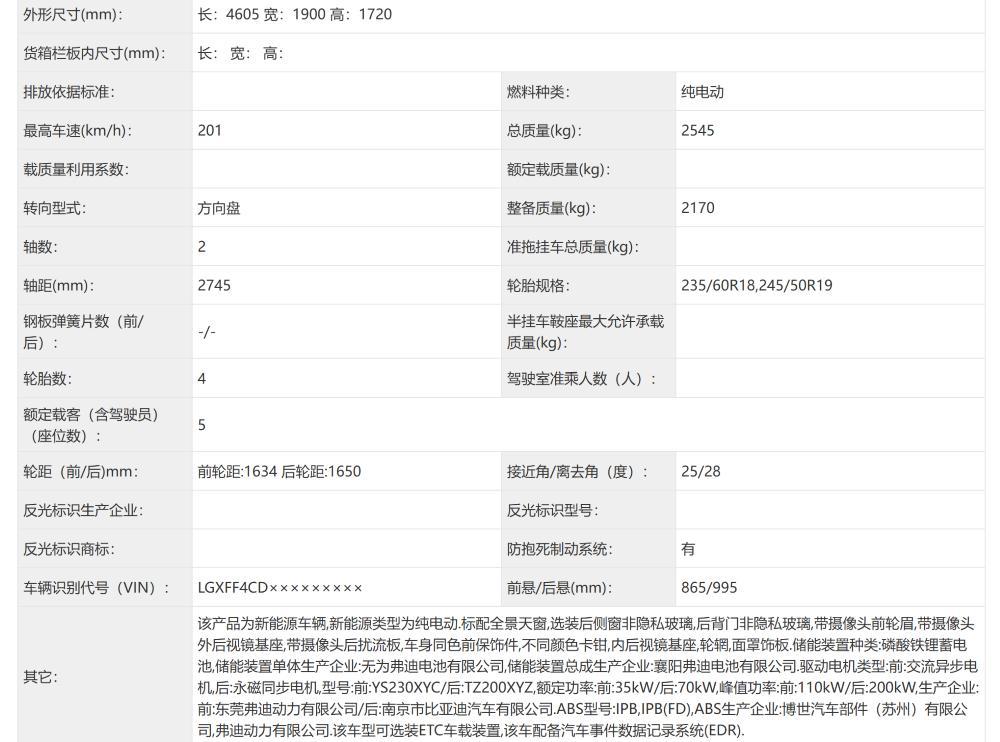Image resolution: width=1000 pixels, height=742 pixels.
Task: Click the 钢板弹簧片数(前/后) label
Action: pos(84,332)
